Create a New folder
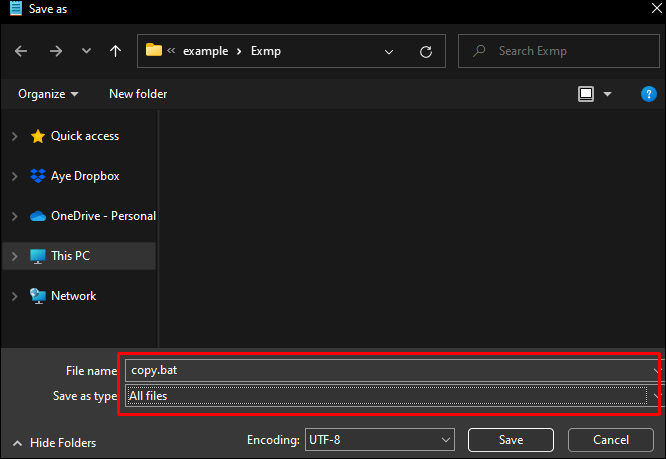The image size is (666, 459). [x=138, y=94]
